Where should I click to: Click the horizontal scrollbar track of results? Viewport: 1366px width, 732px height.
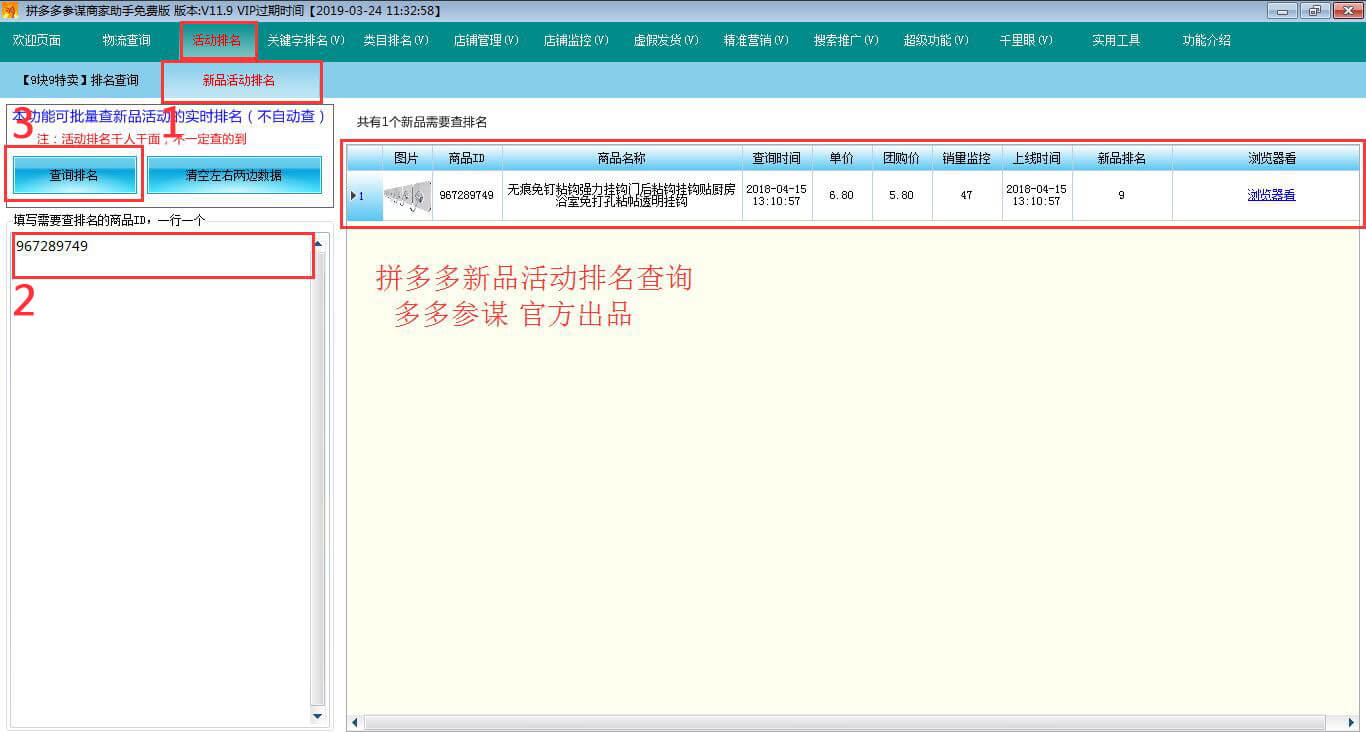[845, 722]
